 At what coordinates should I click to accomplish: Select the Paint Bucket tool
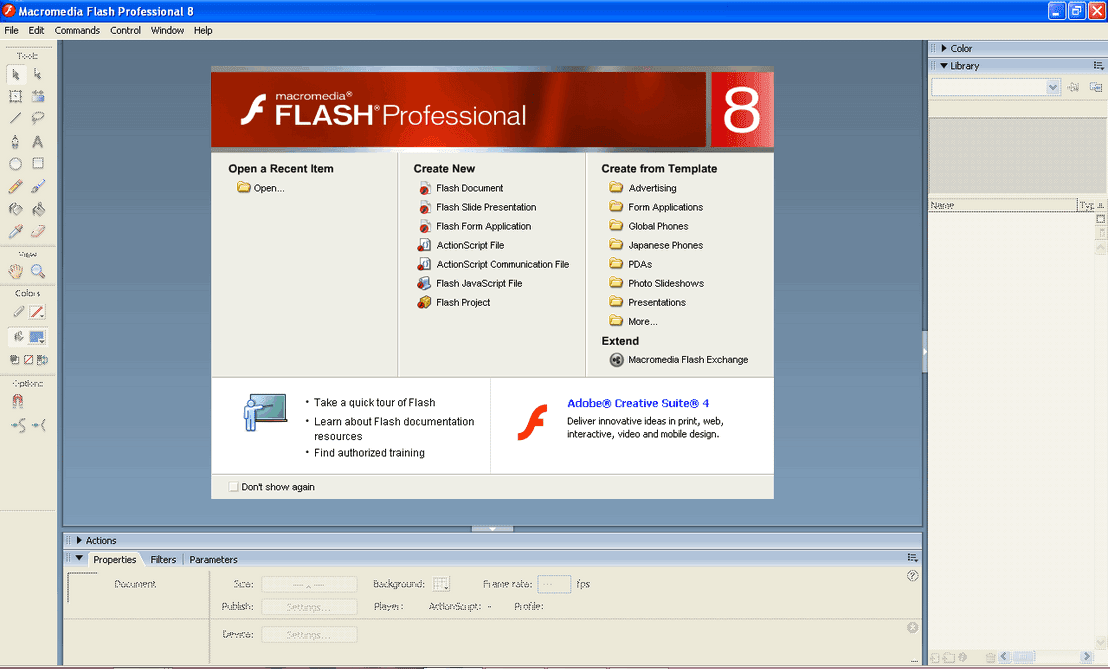[x=38, y=209]
